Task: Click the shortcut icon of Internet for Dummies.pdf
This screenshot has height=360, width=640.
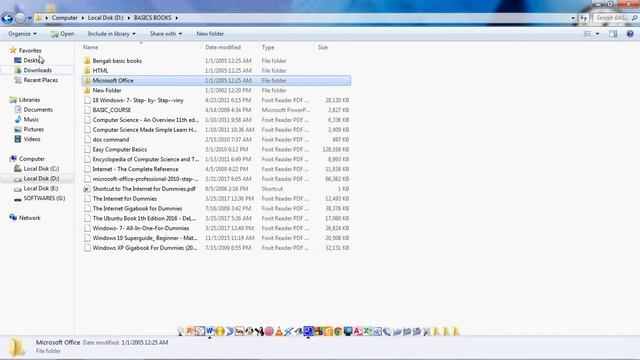Action: (x=87, y=189)
